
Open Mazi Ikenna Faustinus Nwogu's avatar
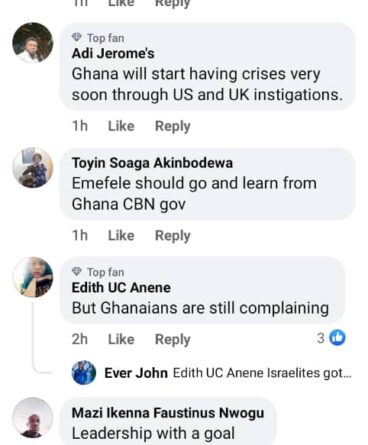(33, 418)
